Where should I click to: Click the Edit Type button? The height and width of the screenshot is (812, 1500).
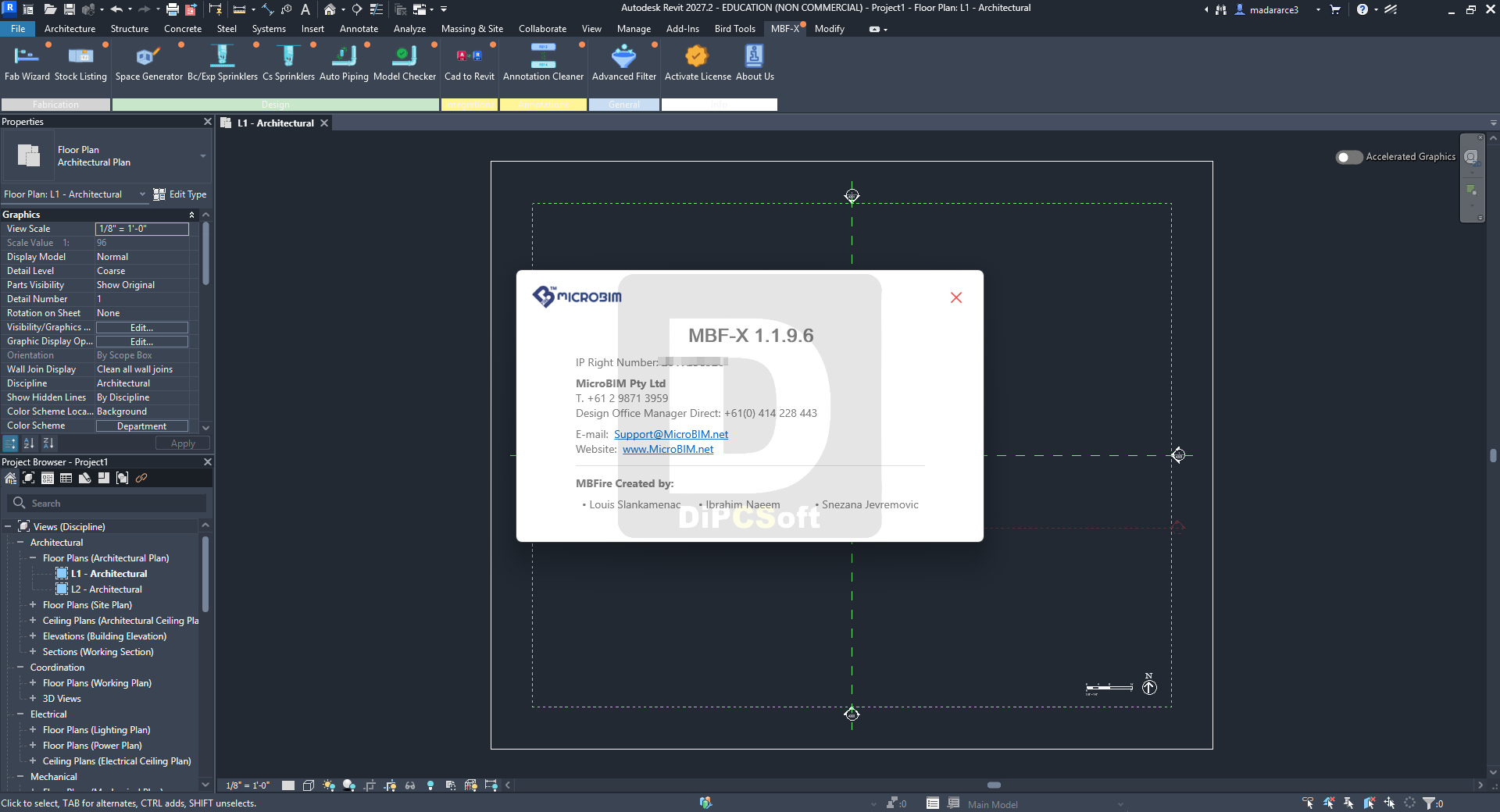click(x=180, y=194)
